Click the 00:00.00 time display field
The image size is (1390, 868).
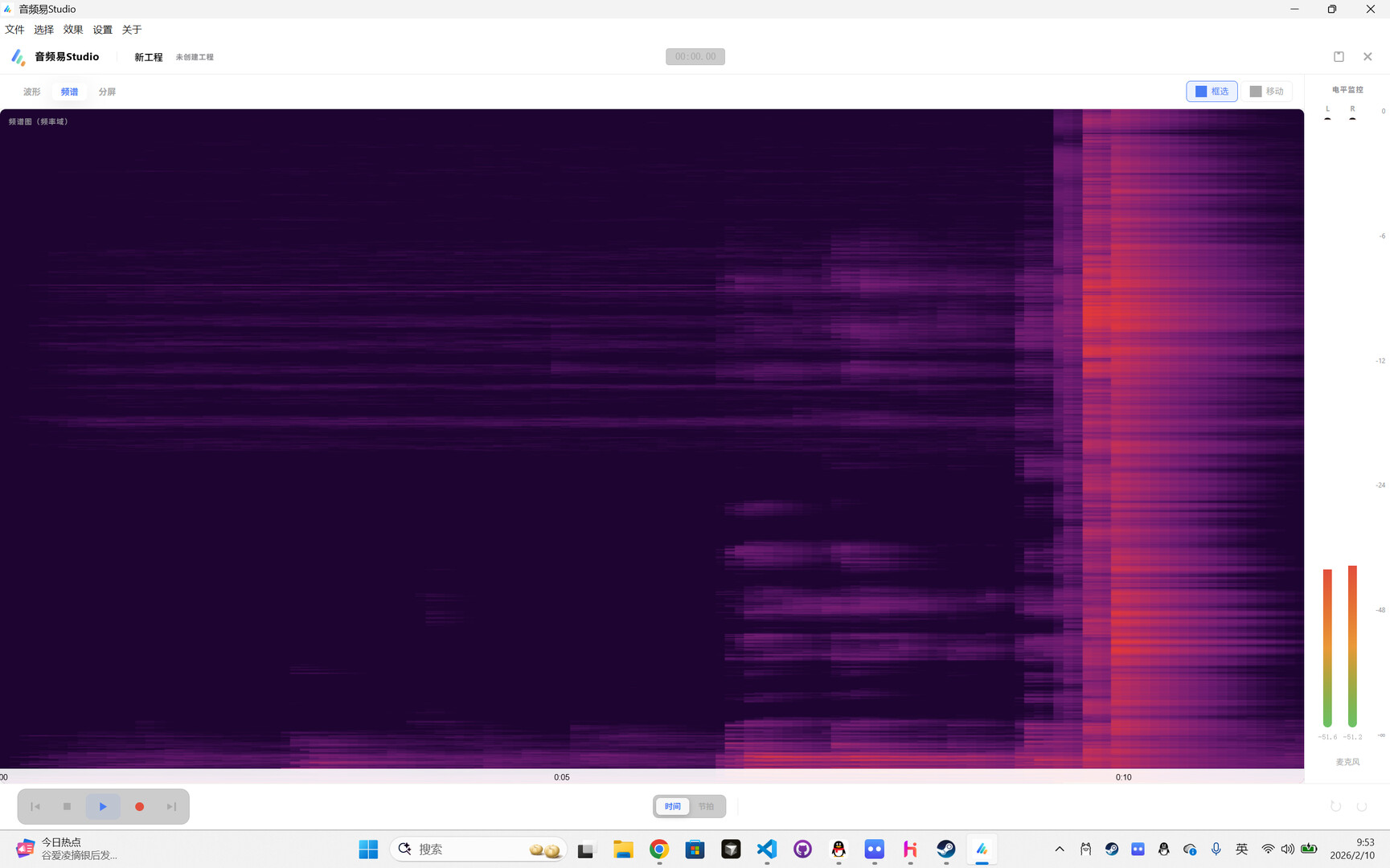pyautogui.click(x=695, y=56)
